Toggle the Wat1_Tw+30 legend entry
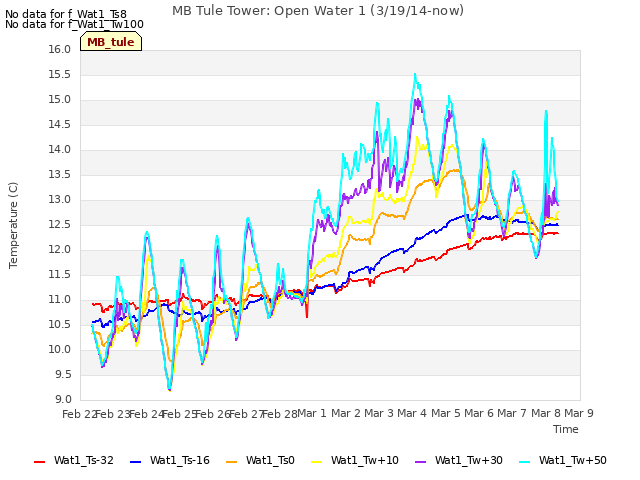The height and width of the screenshot is (480, 640). pyautogui.click(x=458, y=461)
